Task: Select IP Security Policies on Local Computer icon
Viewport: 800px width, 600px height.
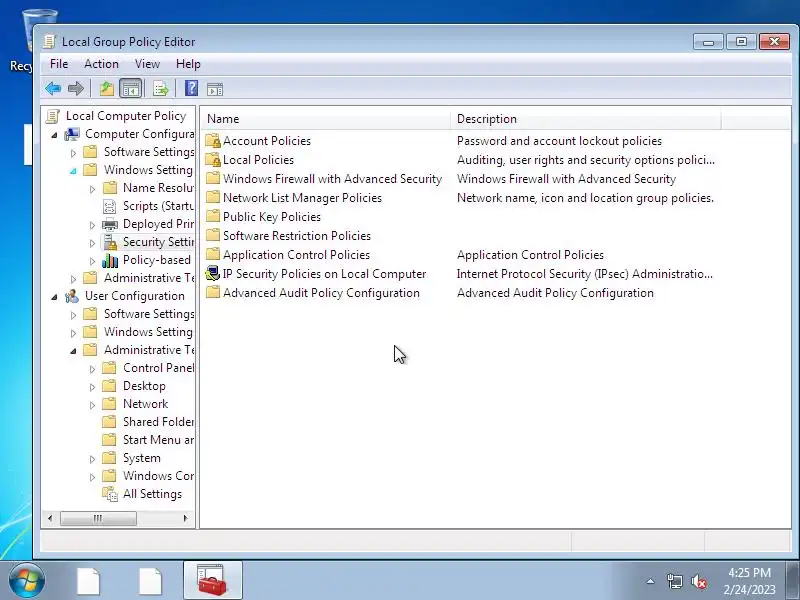Action: [213, 273]
